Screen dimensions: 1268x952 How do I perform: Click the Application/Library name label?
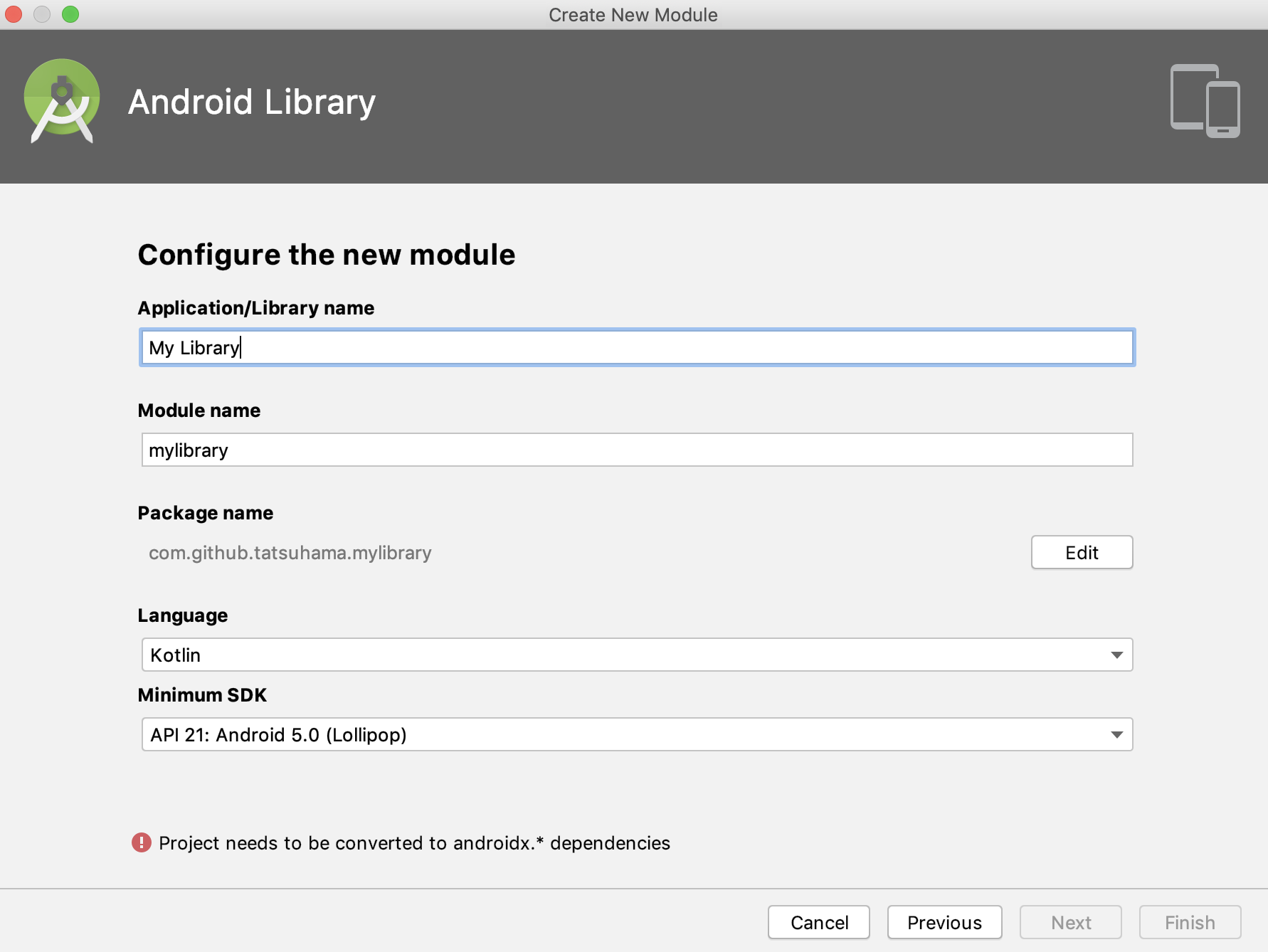tap(256, 308)
